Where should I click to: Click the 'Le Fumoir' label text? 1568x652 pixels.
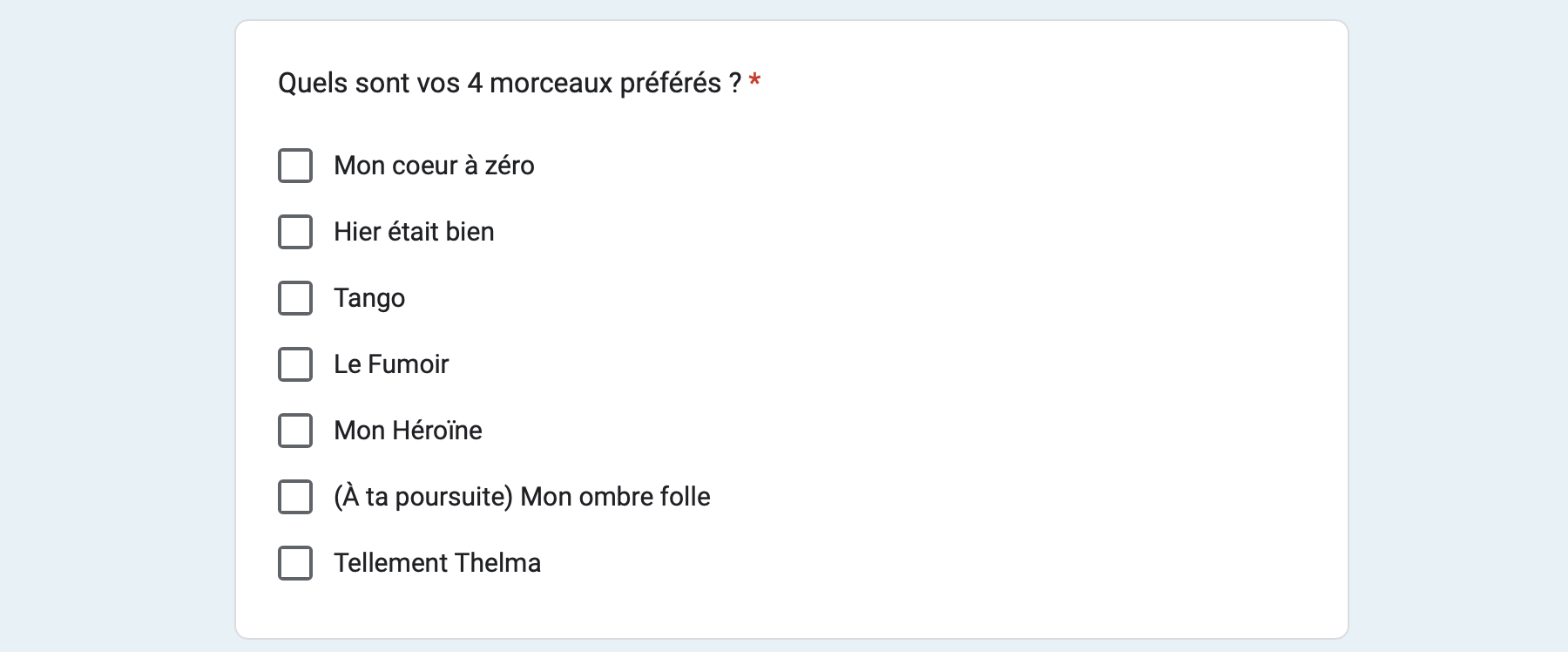click(391, 364)
